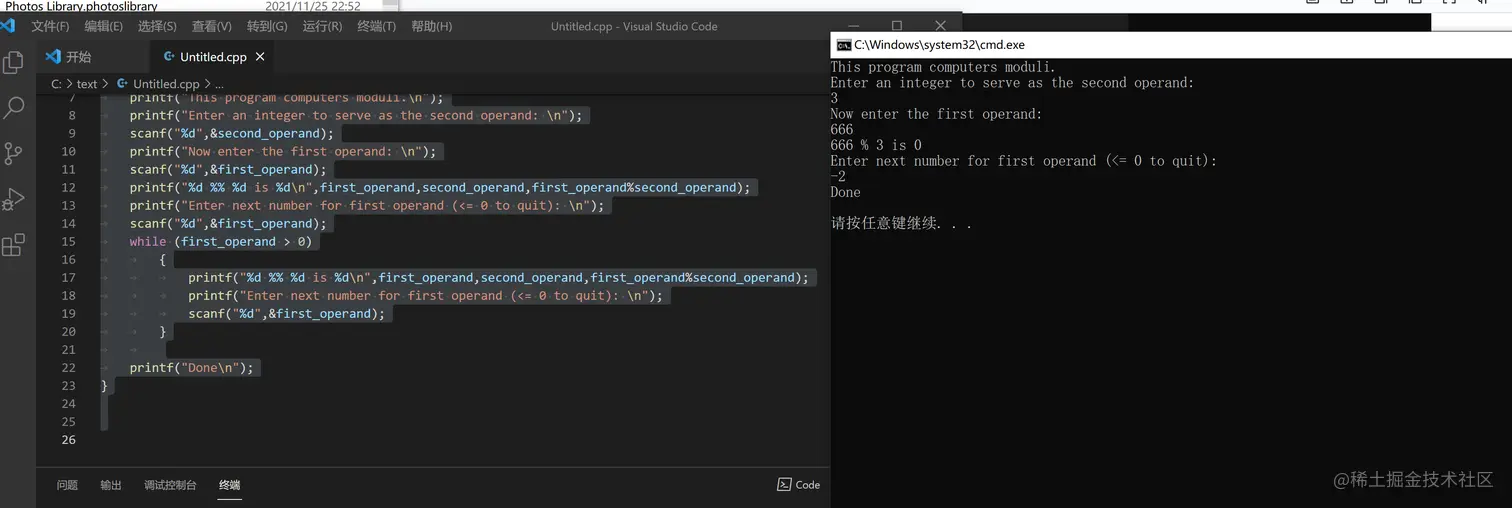
Task: Open the Explorer view in activity bar
Action: 14,62
